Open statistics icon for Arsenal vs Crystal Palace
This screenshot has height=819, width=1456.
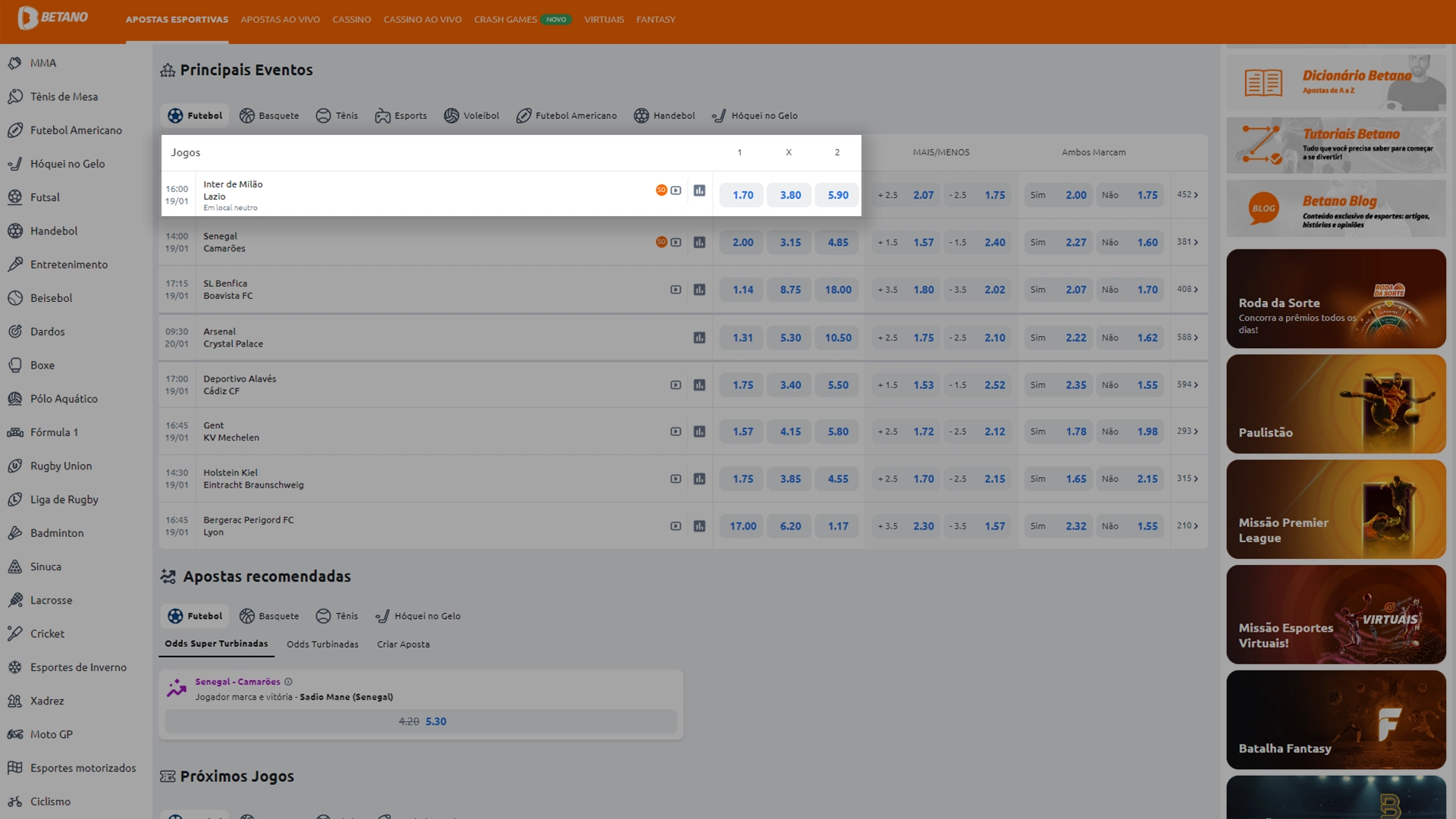coord(699,337)
